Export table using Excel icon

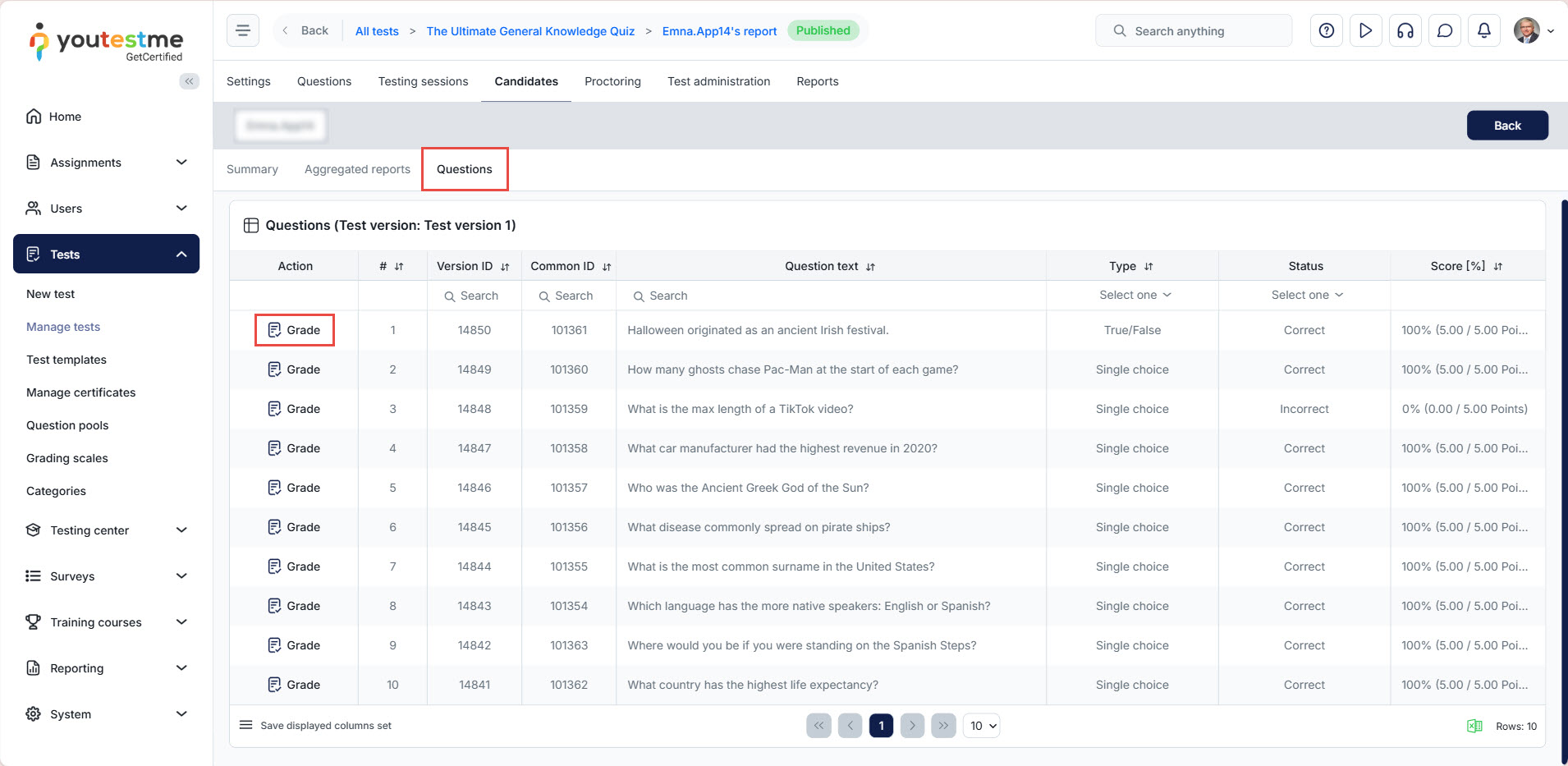tap(1474, 726)
